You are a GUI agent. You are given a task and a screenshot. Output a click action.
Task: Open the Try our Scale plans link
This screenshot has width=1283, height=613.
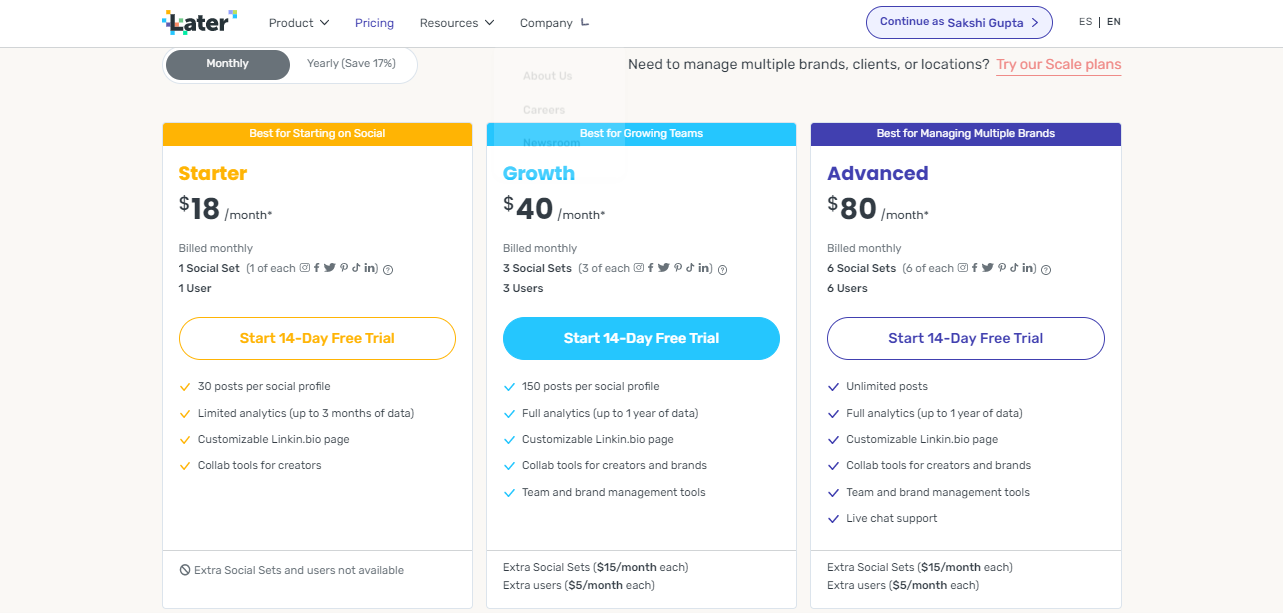click(1058, 64)
